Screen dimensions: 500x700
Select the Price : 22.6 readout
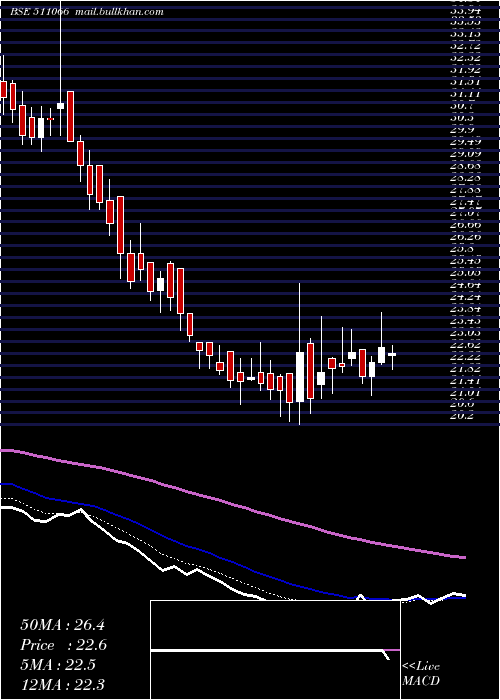coord(63,645)
